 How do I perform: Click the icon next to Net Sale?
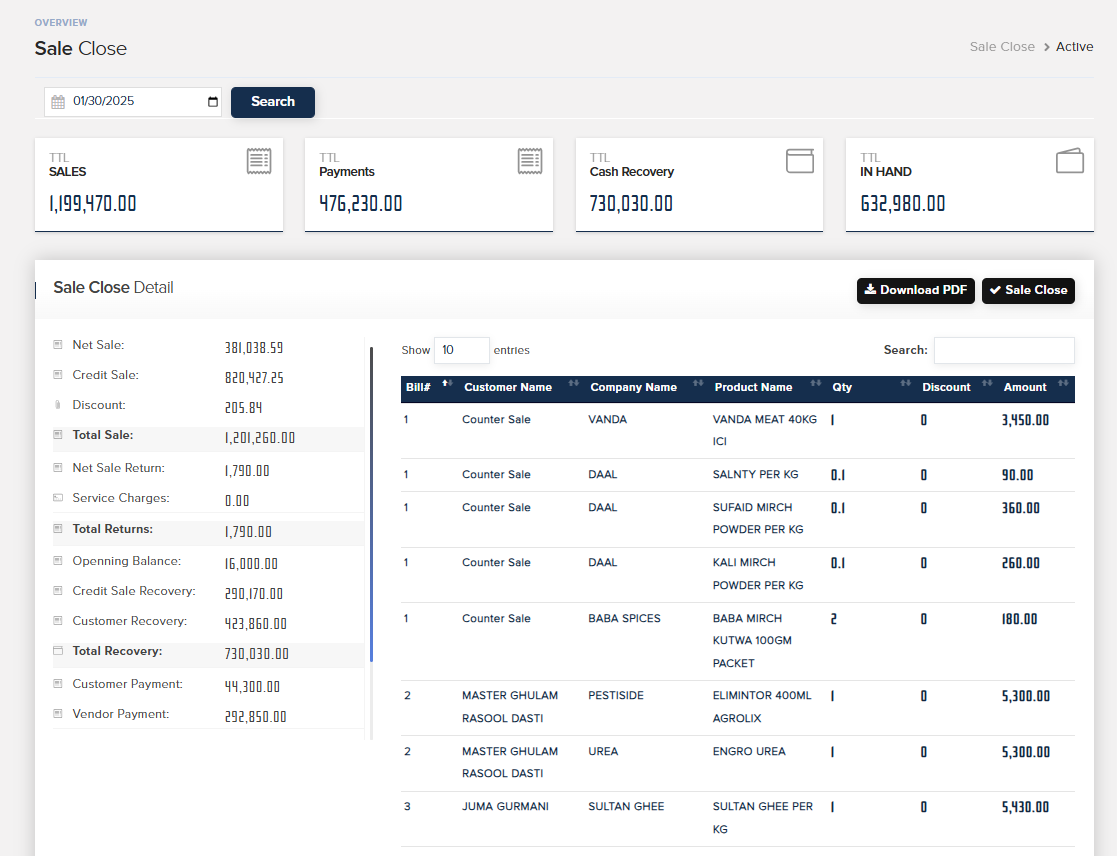[58, 345]
